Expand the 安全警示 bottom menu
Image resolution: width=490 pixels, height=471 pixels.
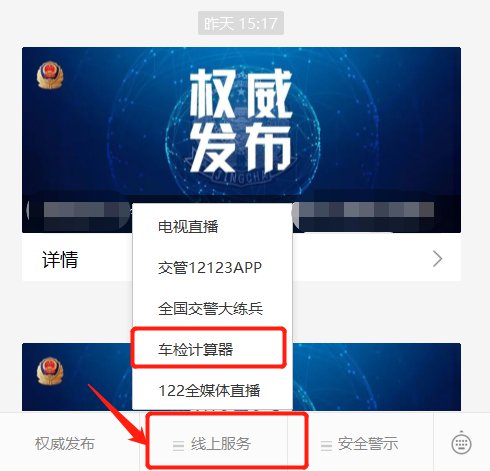coord(360,442)
